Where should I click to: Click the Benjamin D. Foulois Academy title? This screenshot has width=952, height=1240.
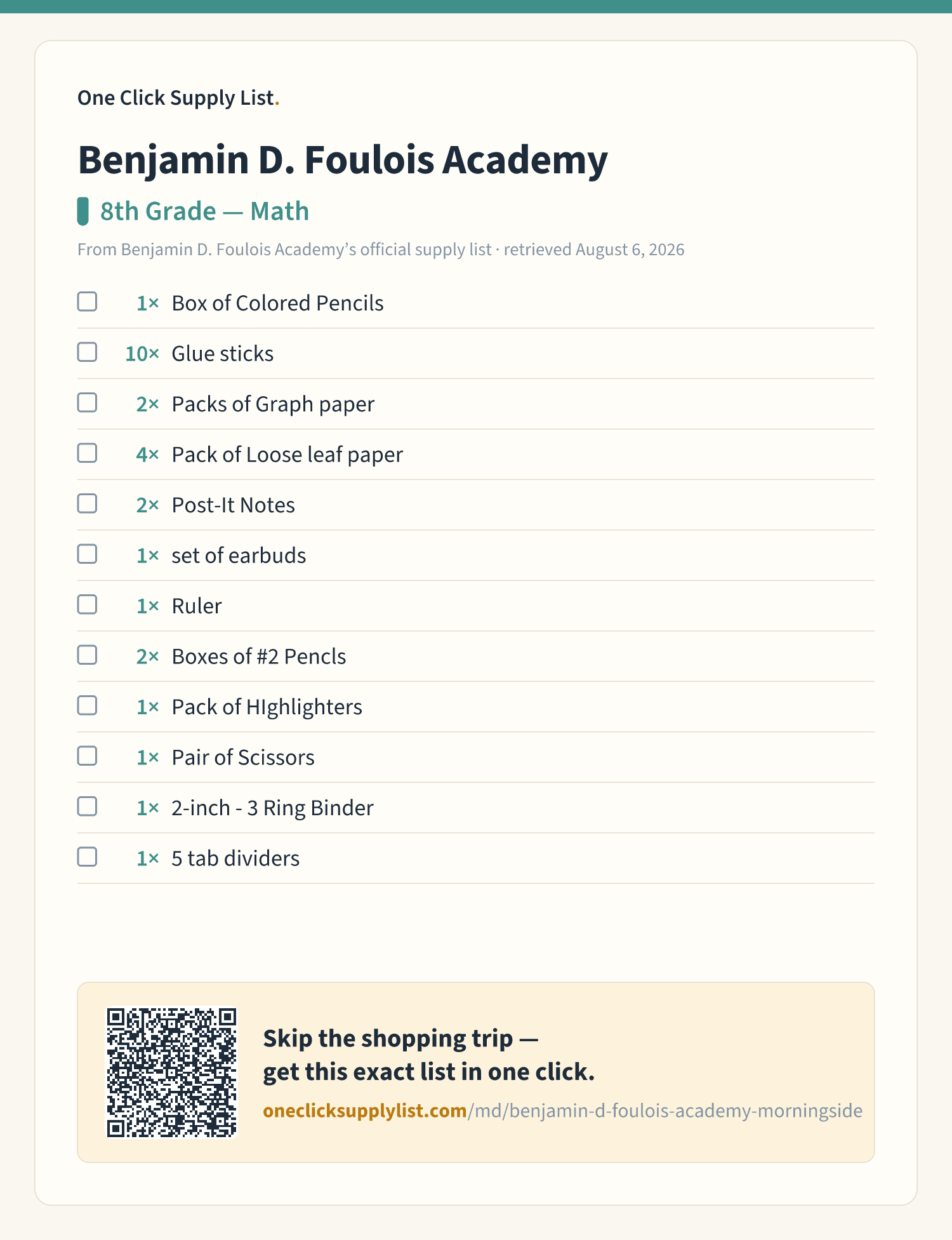[x=343, y=160]
